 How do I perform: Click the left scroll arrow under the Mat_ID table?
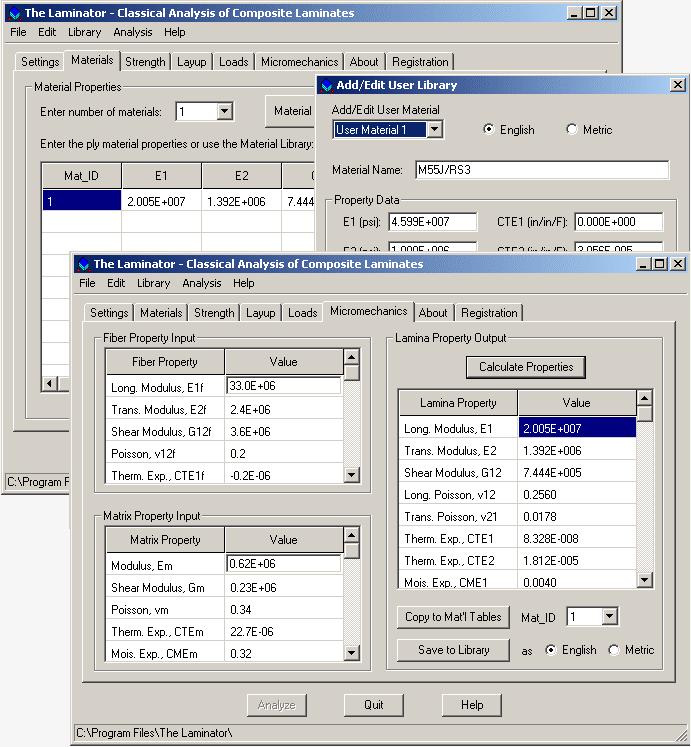pyautogui.click(x=50, y=383)
